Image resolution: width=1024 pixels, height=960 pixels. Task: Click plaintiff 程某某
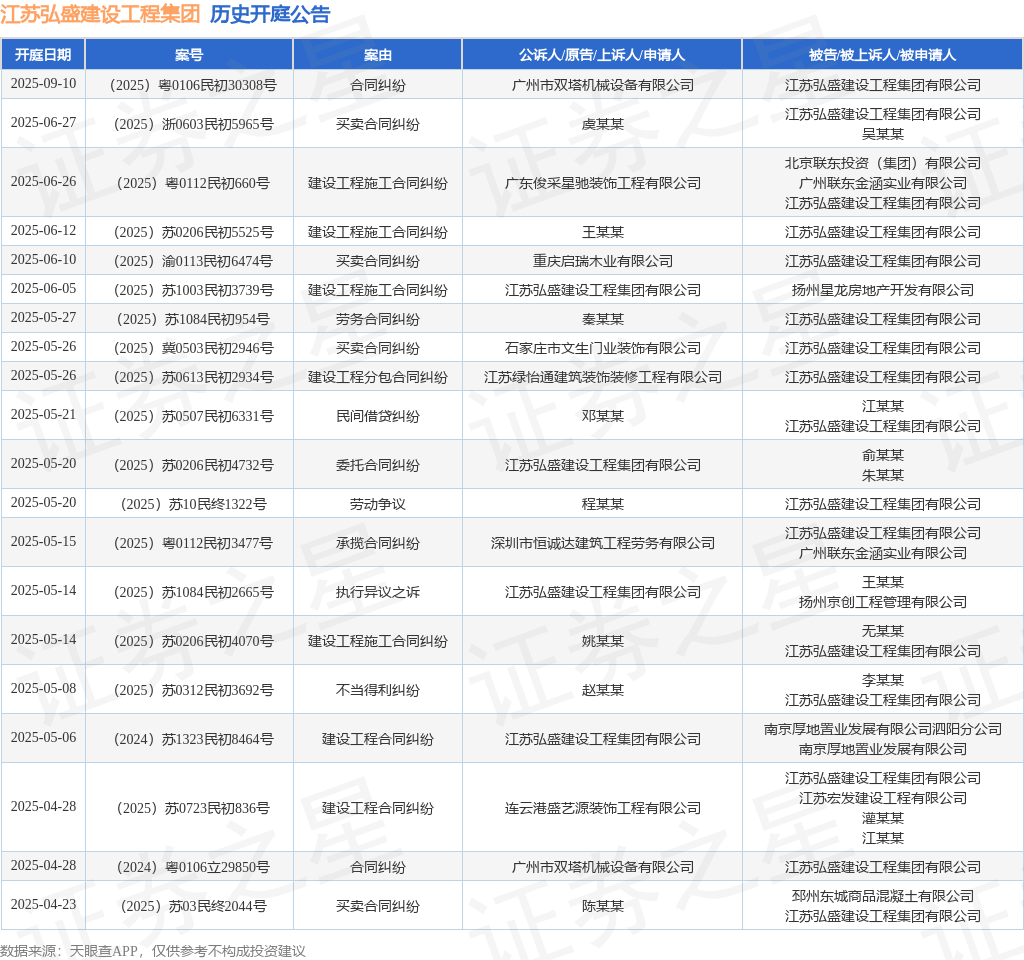coord(603,504)
